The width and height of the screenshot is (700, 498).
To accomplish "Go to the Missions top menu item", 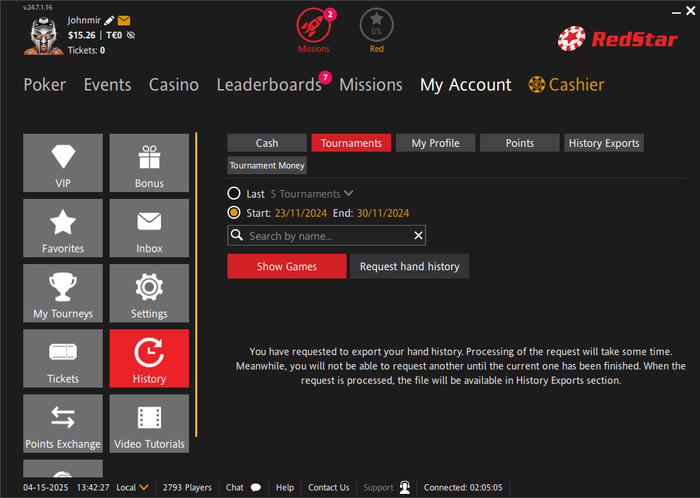I will tap(371, 85).
